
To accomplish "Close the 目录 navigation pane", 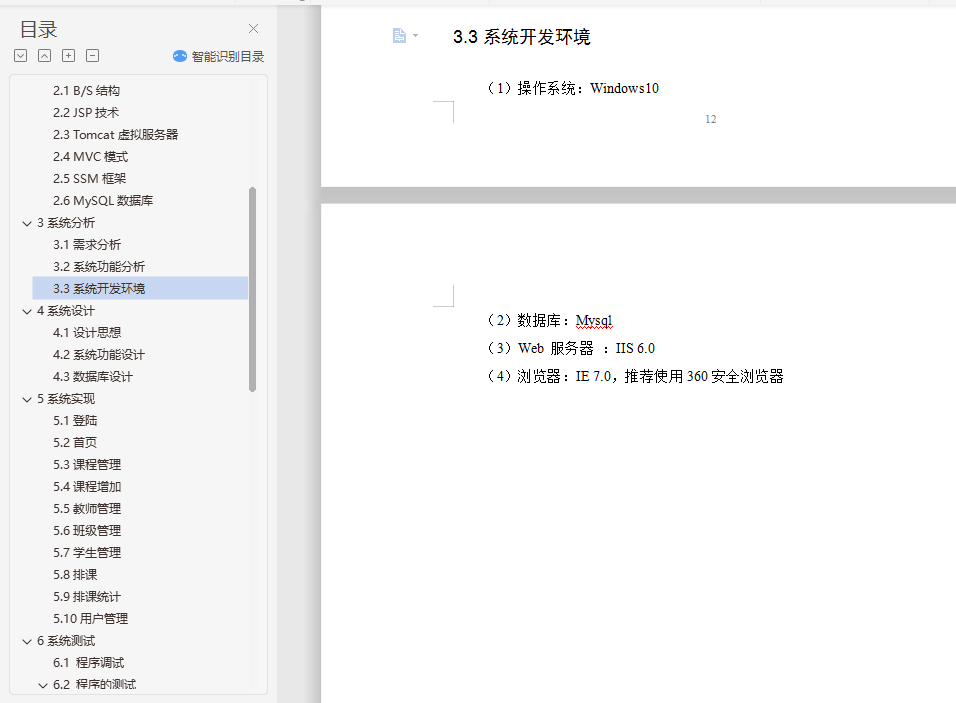I will pyautogui.click(x=254, y=29).
